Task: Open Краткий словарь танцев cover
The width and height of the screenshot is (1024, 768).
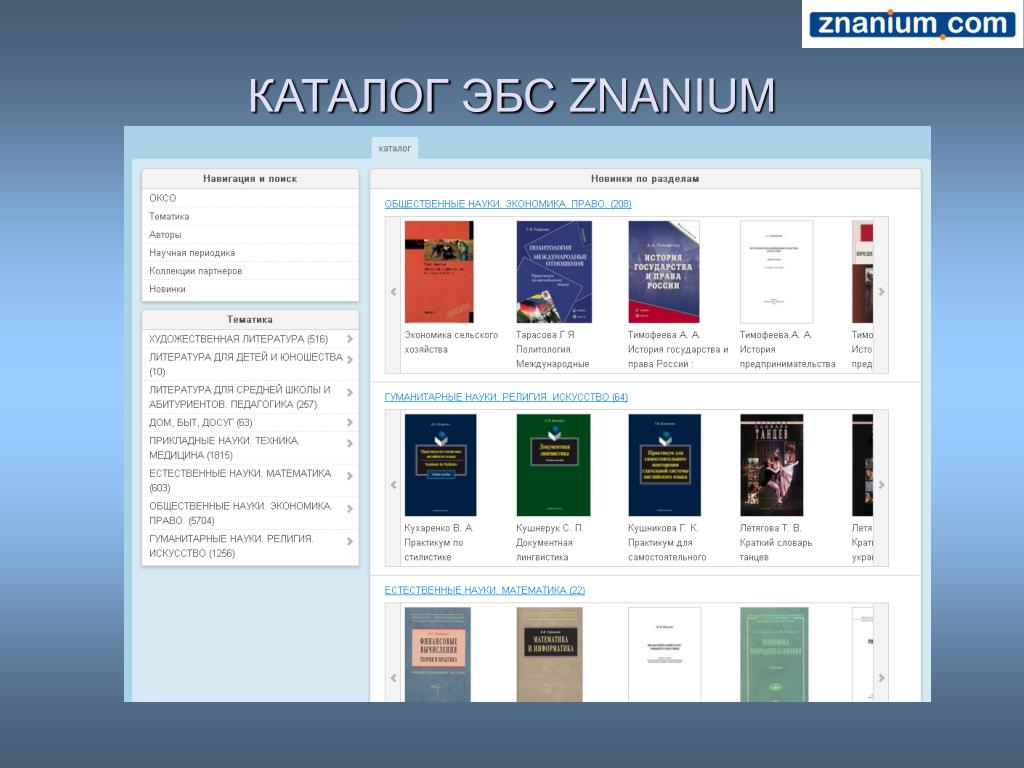Action: point(771,465)
